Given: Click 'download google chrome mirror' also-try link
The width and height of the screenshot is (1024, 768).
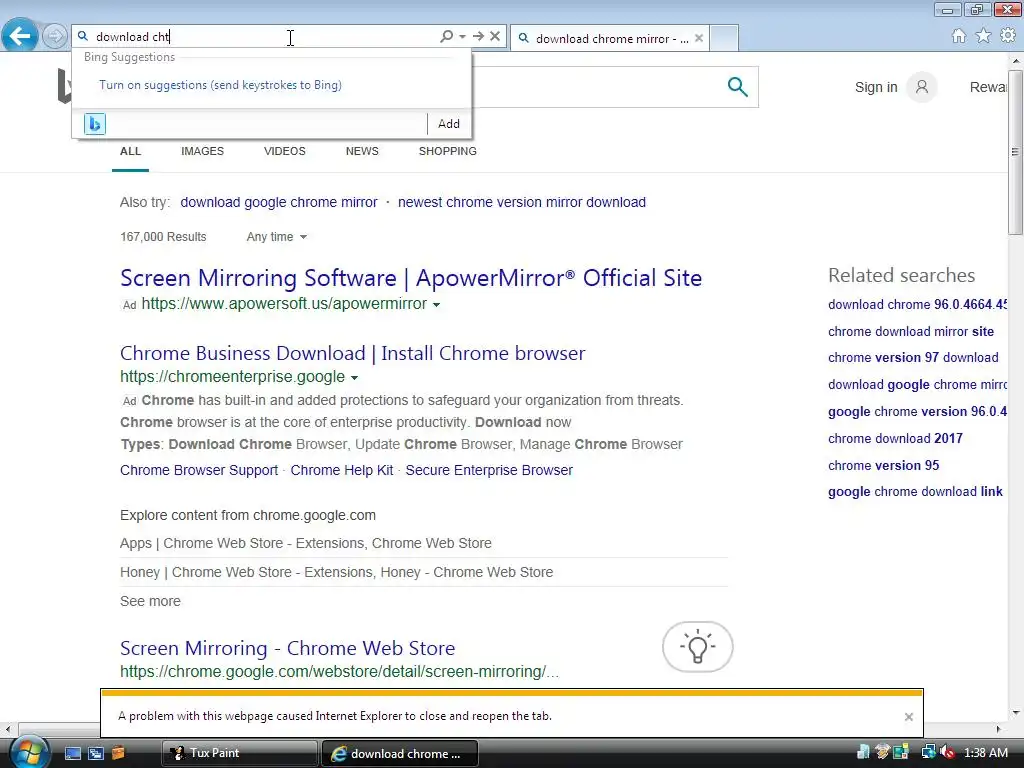Looking at the screenshot, I should coord(279,202).
